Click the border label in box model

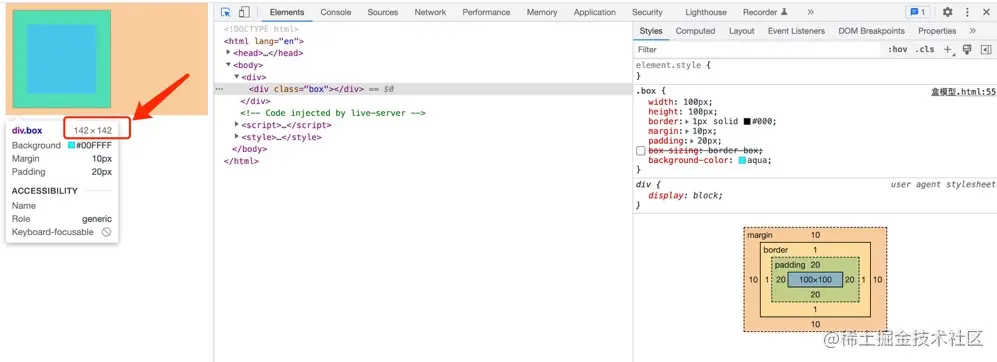[776, 250]
